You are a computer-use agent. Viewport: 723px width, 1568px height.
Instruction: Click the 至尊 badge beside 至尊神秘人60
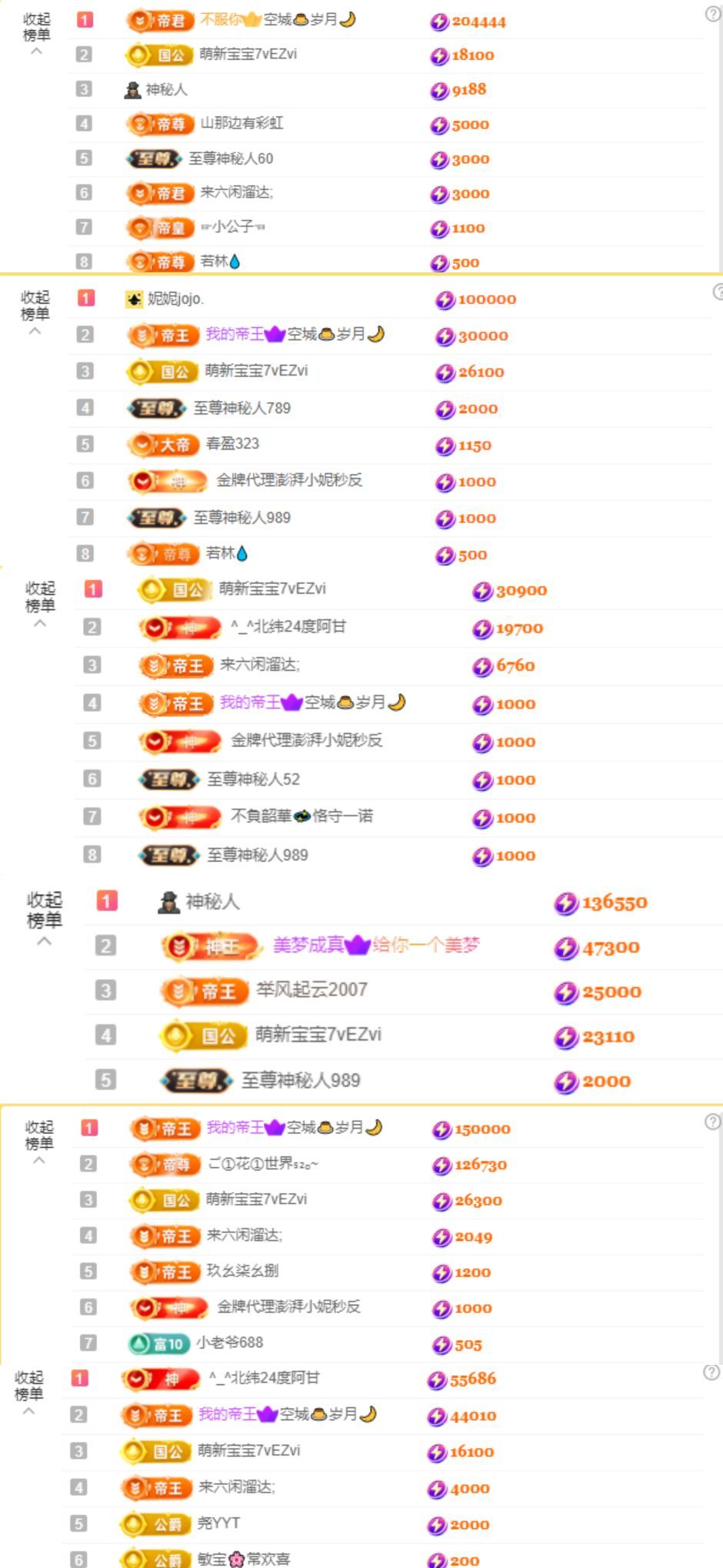155,159
